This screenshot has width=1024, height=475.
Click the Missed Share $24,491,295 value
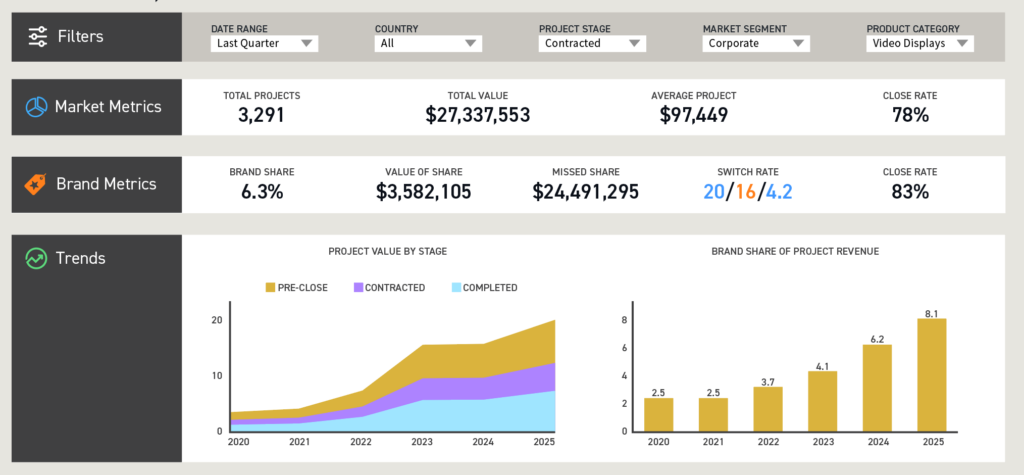tap(585, 191)
